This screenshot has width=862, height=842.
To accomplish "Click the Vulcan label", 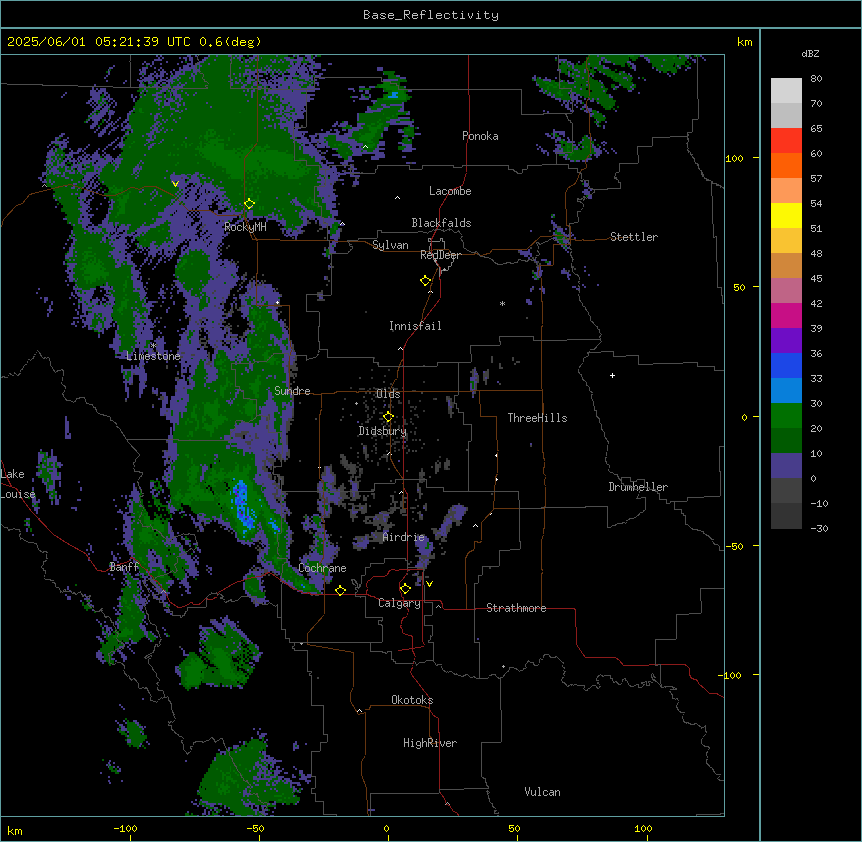I will tap(543, 792).
